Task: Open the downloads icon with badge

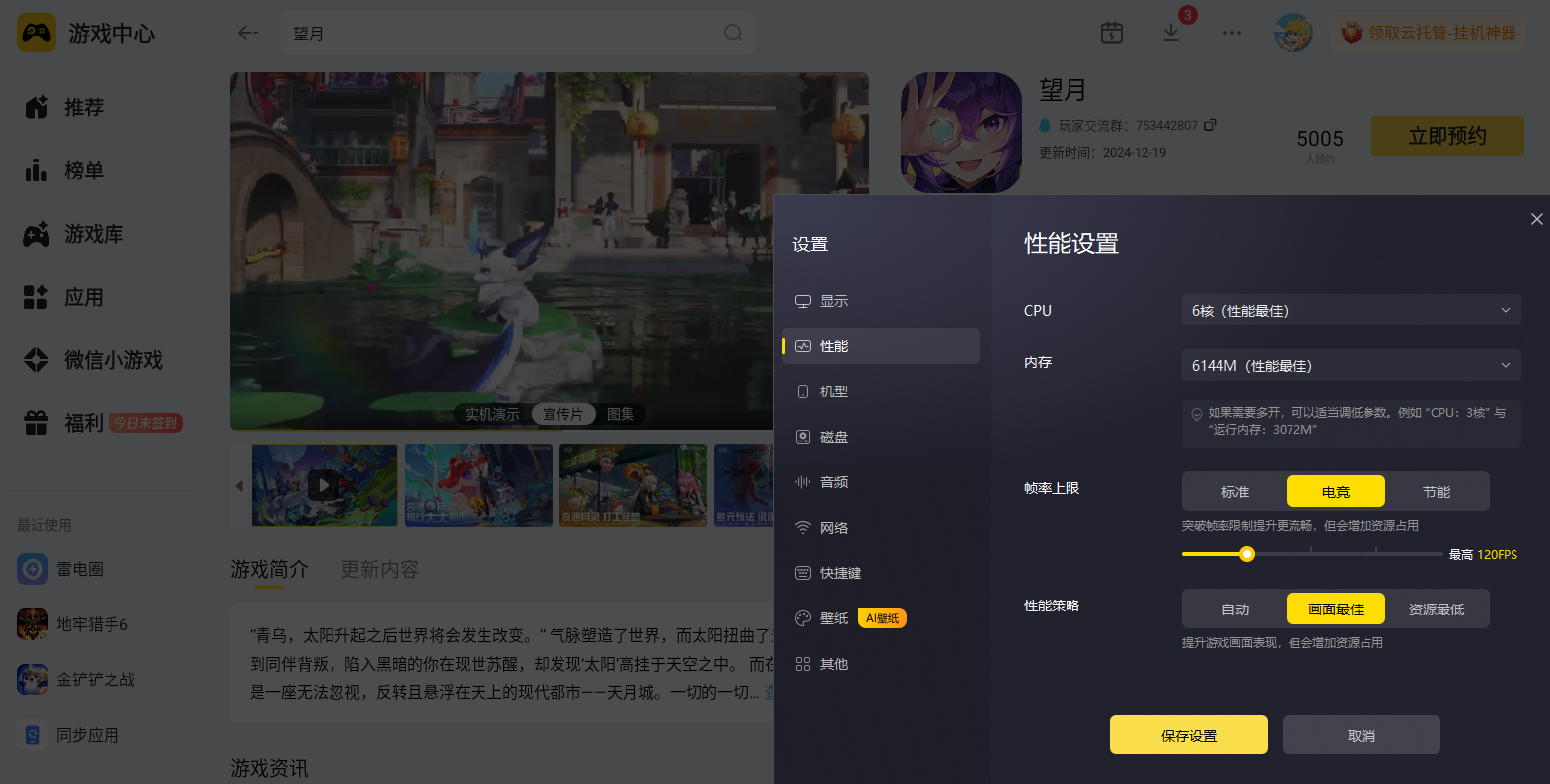Action: pos(1171,33)
